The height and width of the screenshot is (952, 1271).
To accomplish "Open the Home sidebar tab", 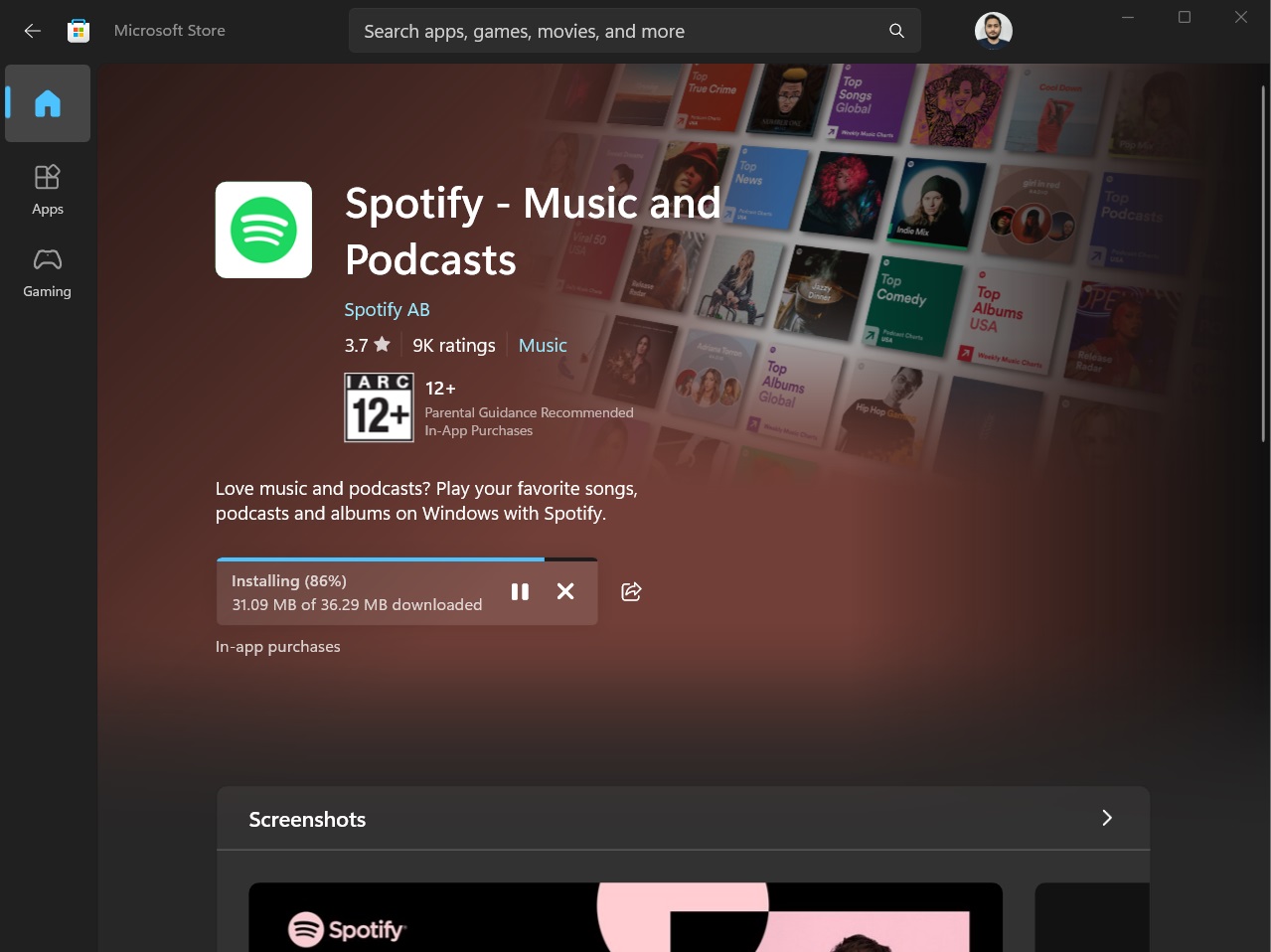I will 48,103.
